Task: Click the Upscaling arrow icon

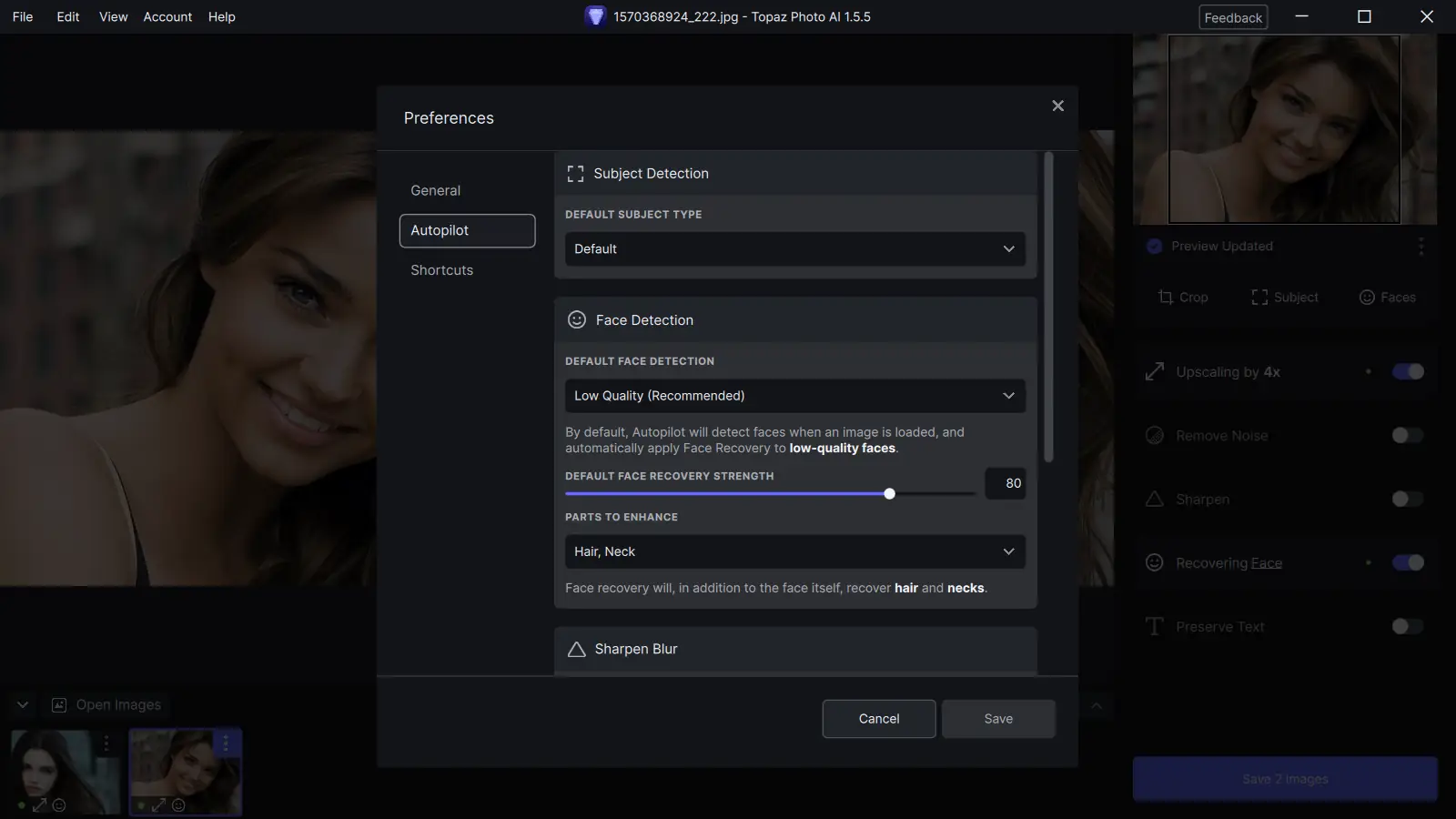Action: pos(1155,371)
